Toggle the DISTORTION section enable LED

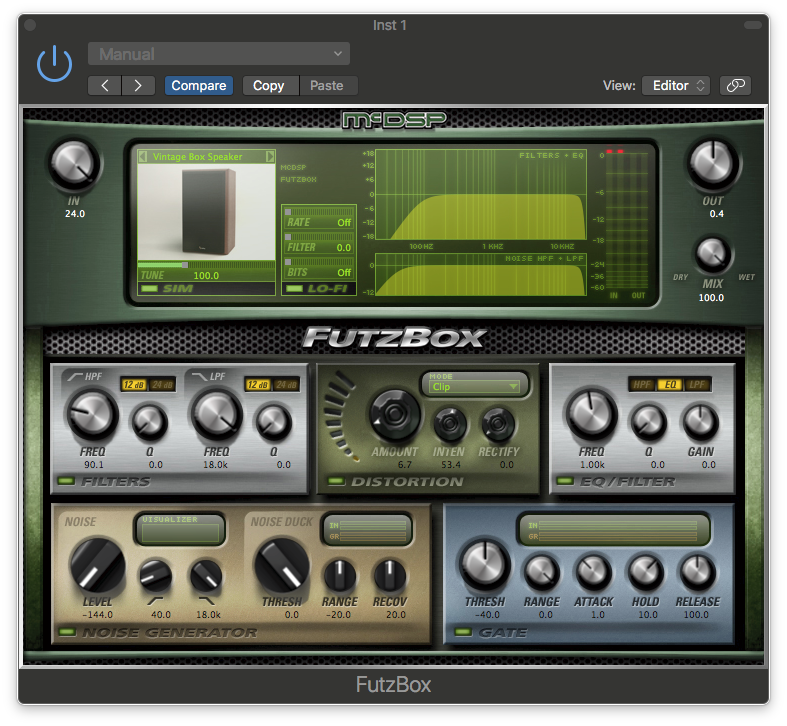336,481
